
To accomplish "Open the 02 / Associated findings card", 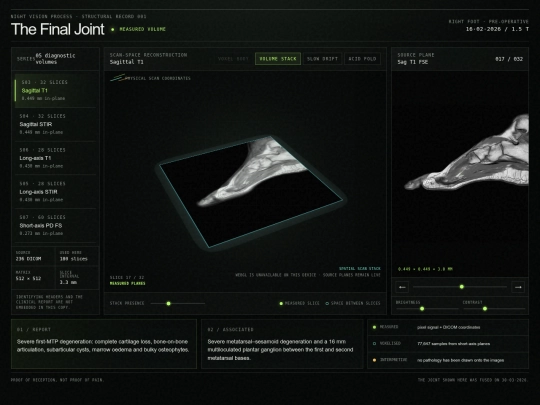I will coord(282,344).
